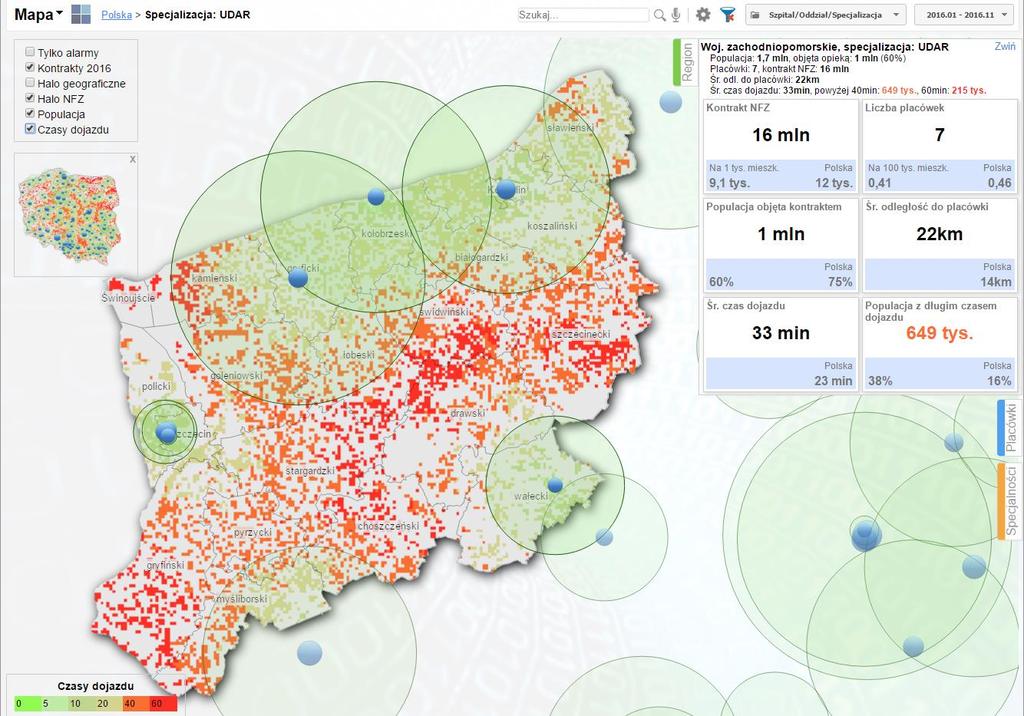Uncheck the Kontrakty 2016 checkbox
This screenshot has width=1024, height=716.
(x=30, y=67)
